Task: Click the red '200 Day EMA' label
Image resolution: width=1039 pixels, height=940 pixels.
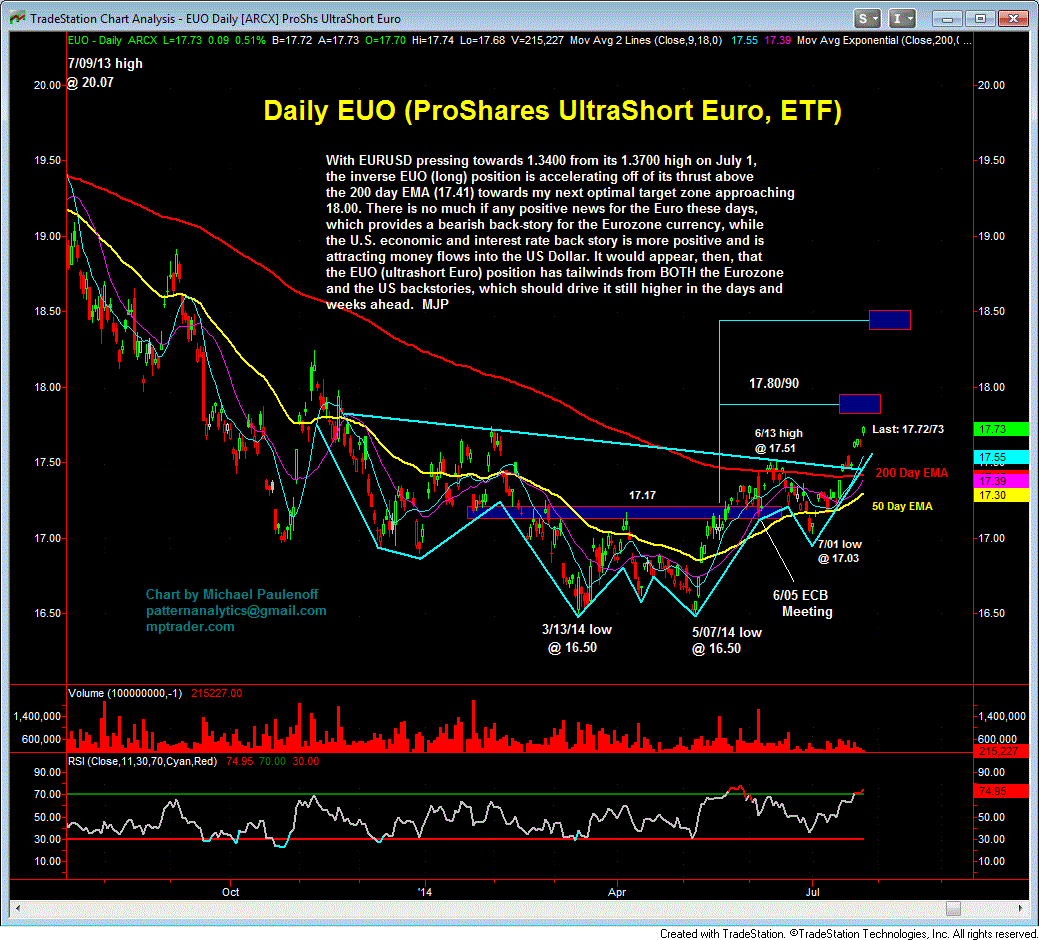Action: point(911,473)
